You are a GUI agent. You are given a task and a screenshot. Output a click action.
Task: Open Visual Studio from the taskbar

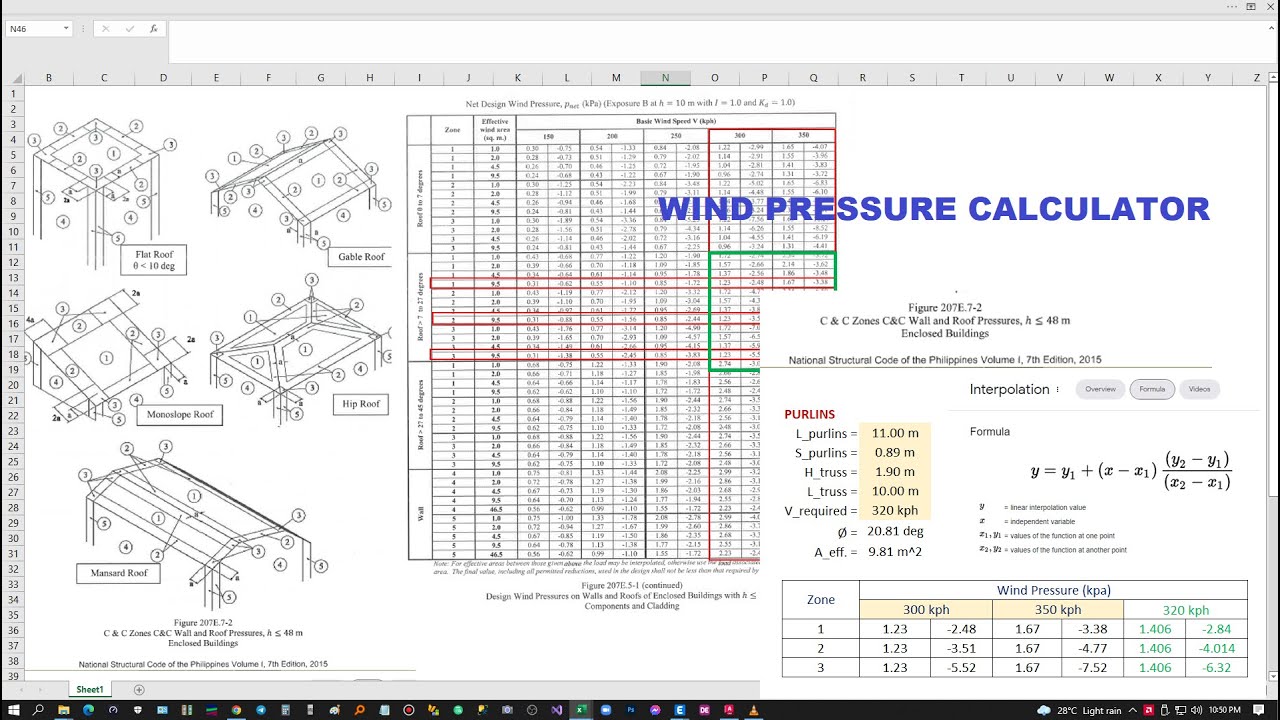pos(557,710)
